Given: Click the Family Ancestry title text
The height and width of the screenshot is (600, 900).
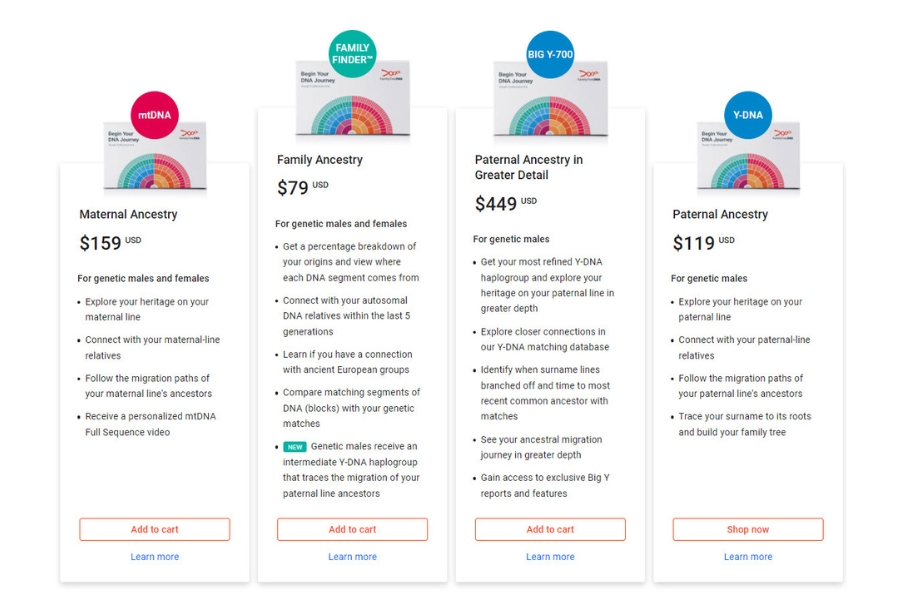Looking at the screenshot, I should pyautogui.click(x=320, y=160).
